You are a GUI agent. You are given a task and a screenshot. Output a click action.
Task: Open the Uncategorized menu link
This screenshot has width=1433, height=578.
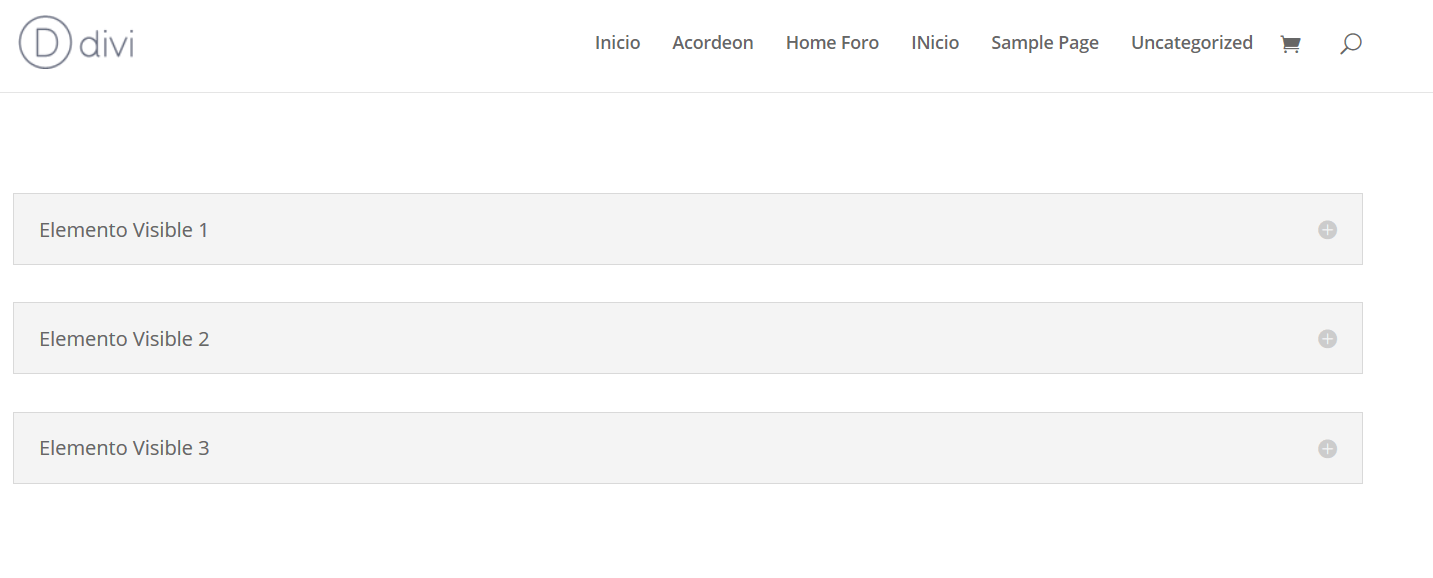(1192, 43)
